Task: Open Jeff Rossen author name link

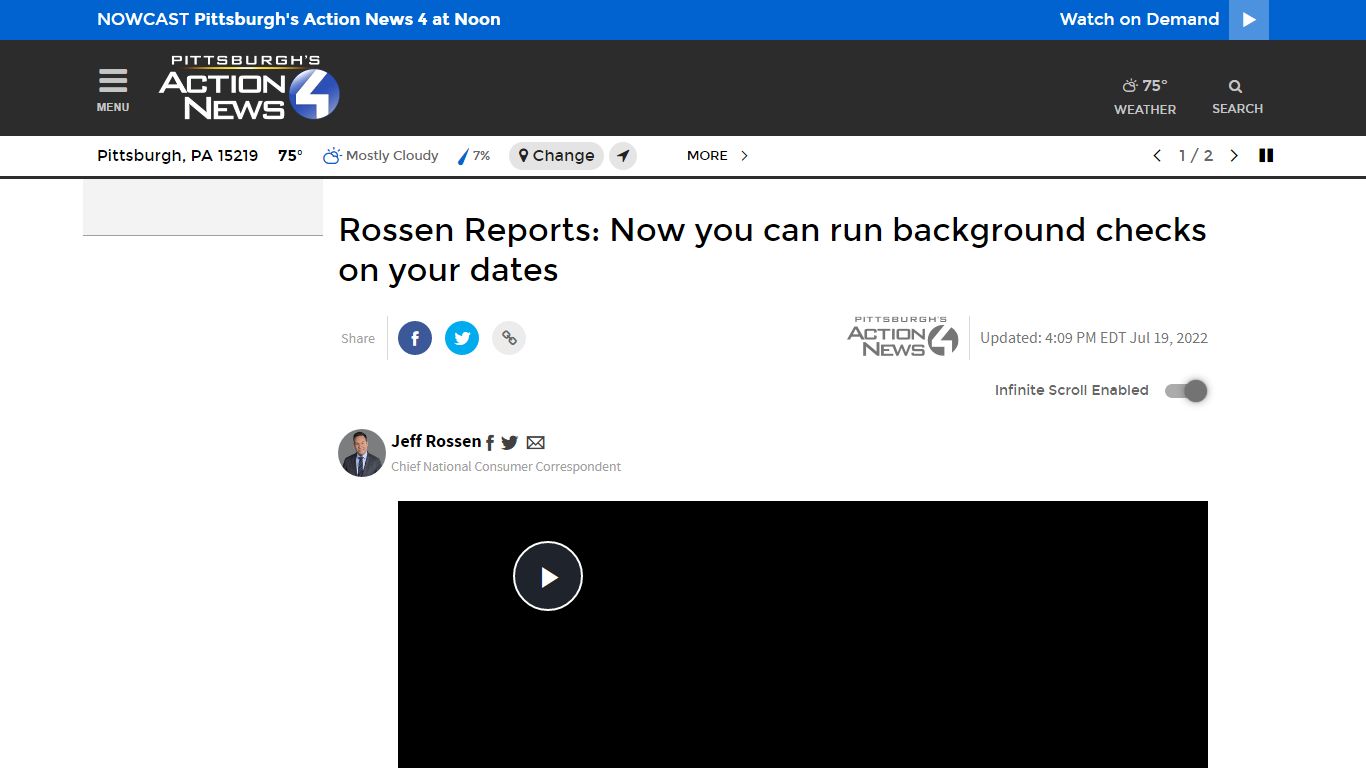Action: [x=436, y=441]
